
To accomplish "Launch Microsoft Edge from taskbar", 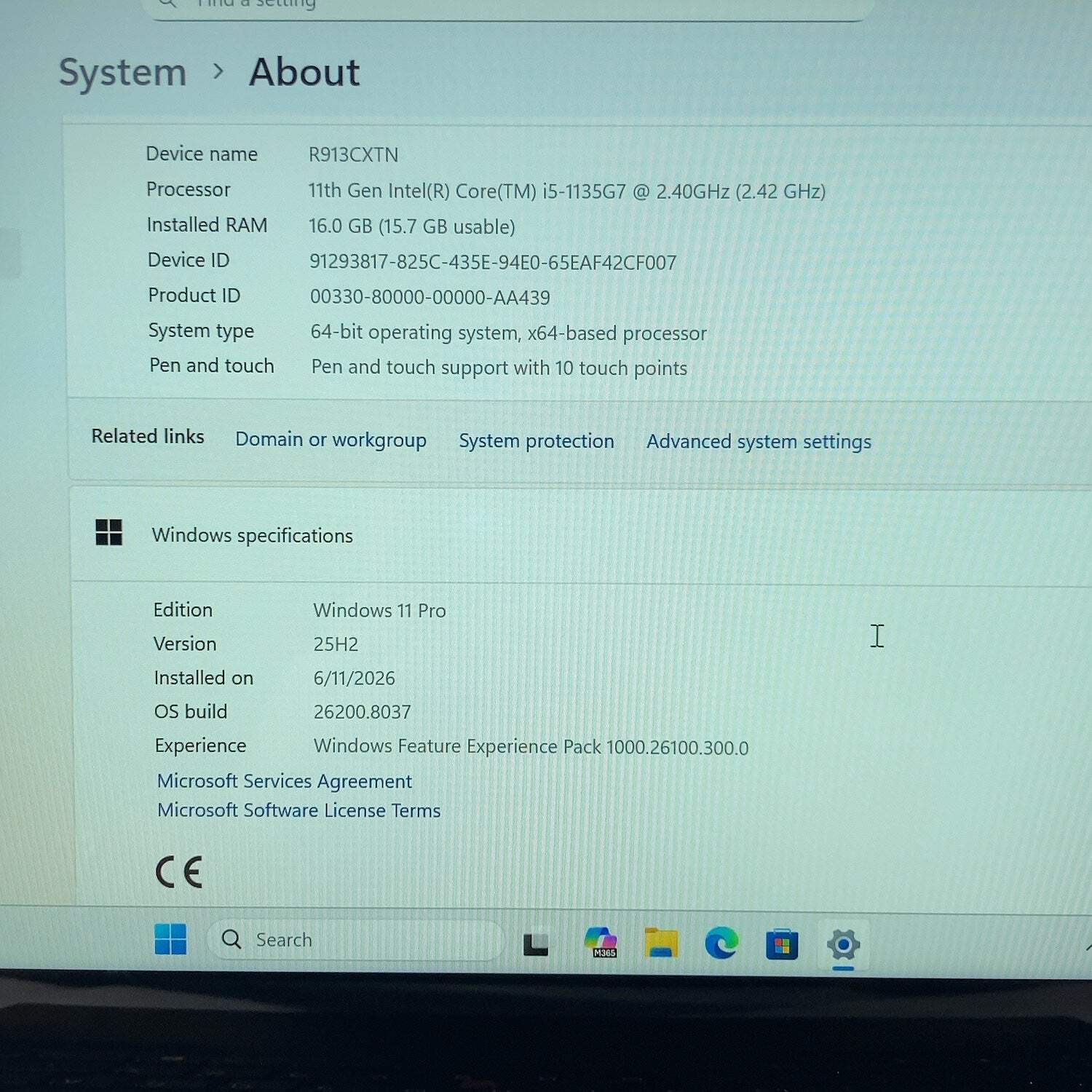I will 721,943.
